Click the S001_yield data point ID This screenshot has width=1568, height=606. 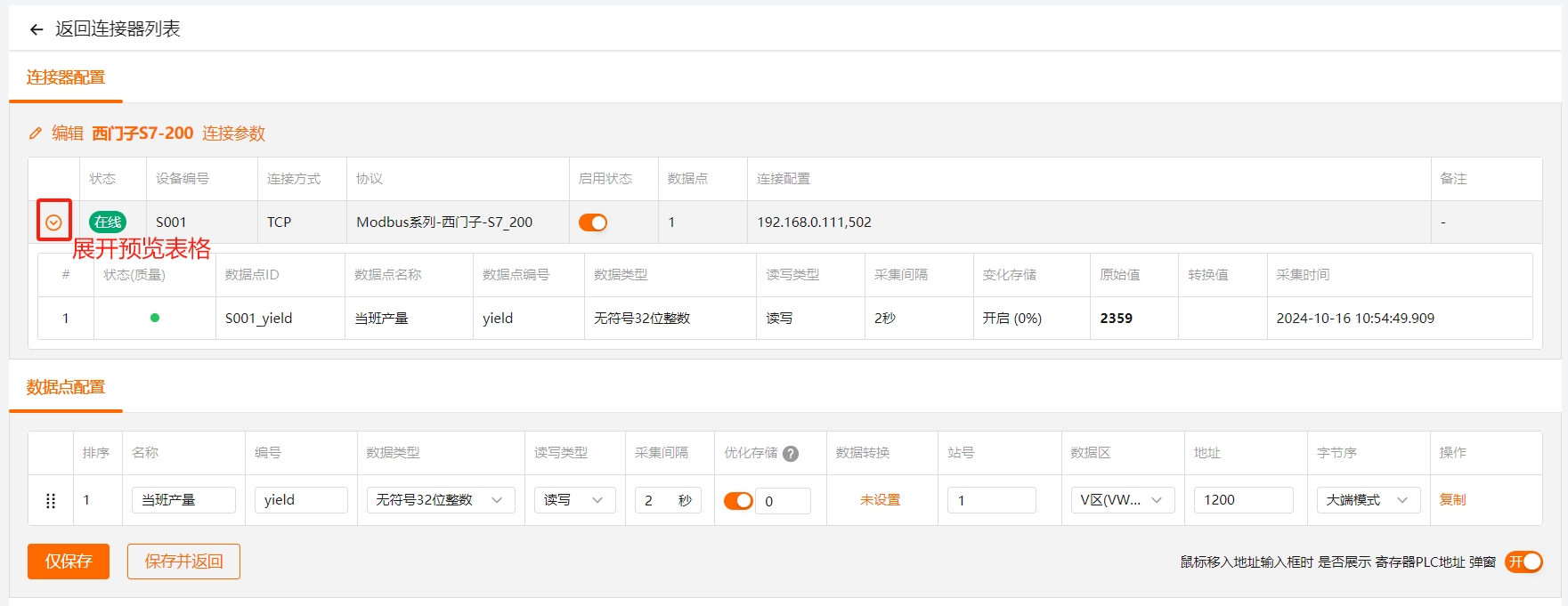click(x=258, y=319)
